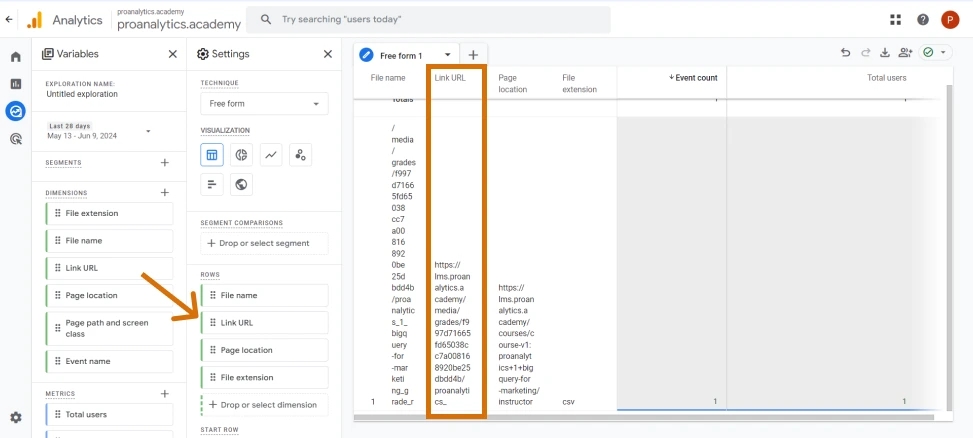Select the line chart visualization
This screenshot has height=438, width=973.
(271, 155)
